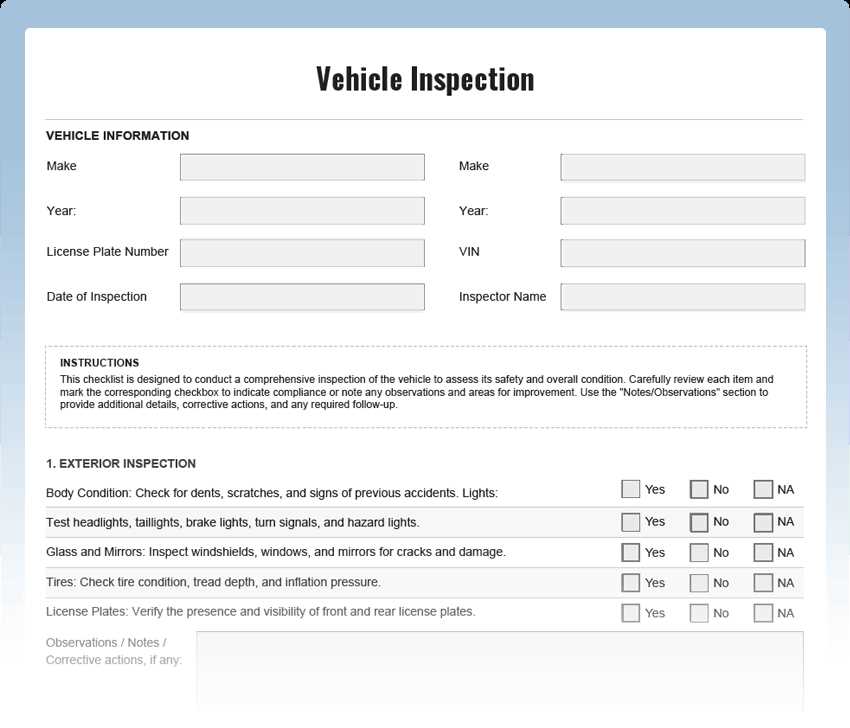This screenshot has width=850, height=728.
Task: Click the VEHICLE INFORMATION heading
Action: tap(118, 136)
